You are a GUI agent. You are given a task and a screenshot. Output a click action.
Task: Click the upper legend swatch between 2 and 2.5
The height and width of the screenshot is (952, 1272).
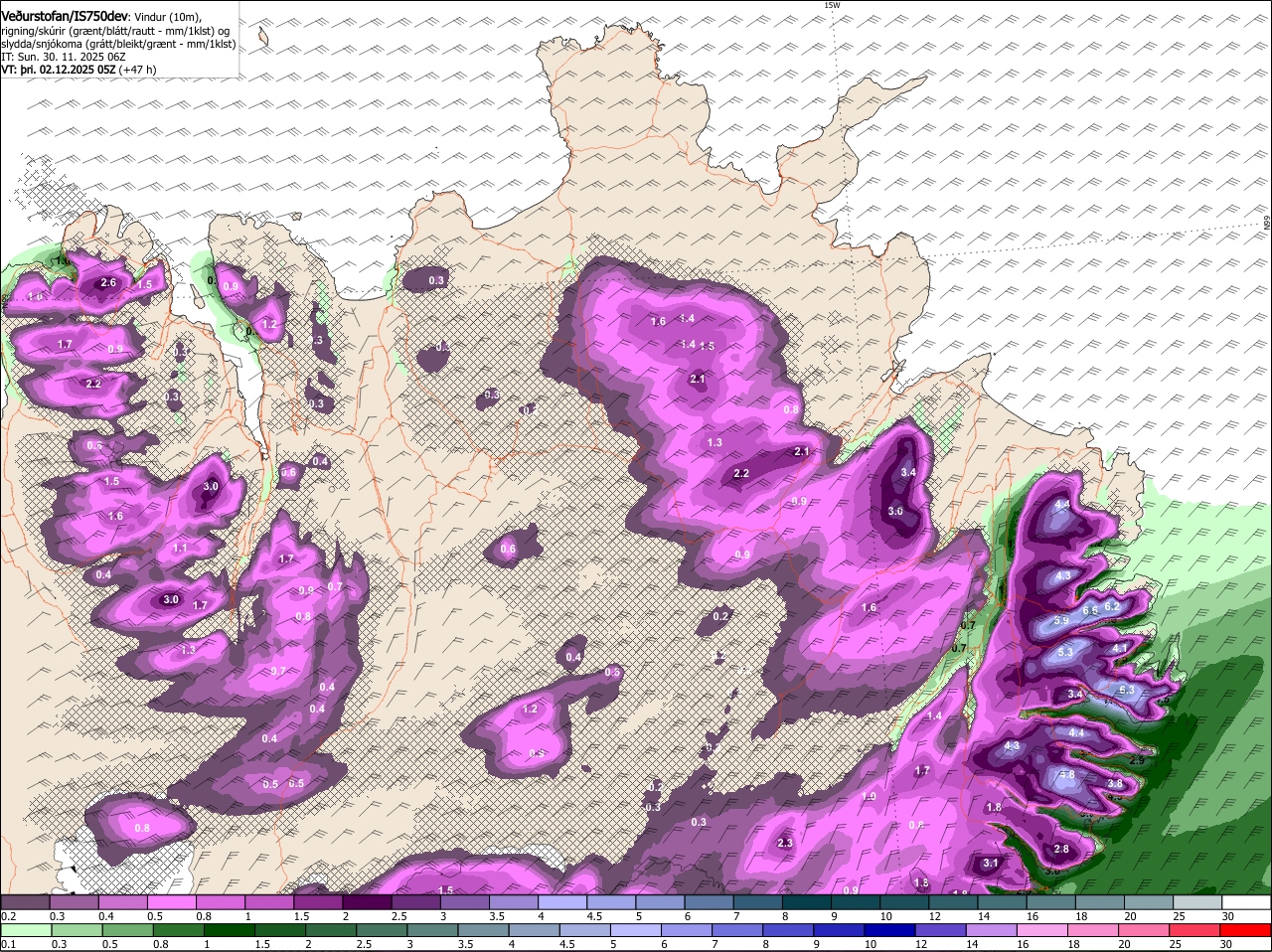click(367, 902)
